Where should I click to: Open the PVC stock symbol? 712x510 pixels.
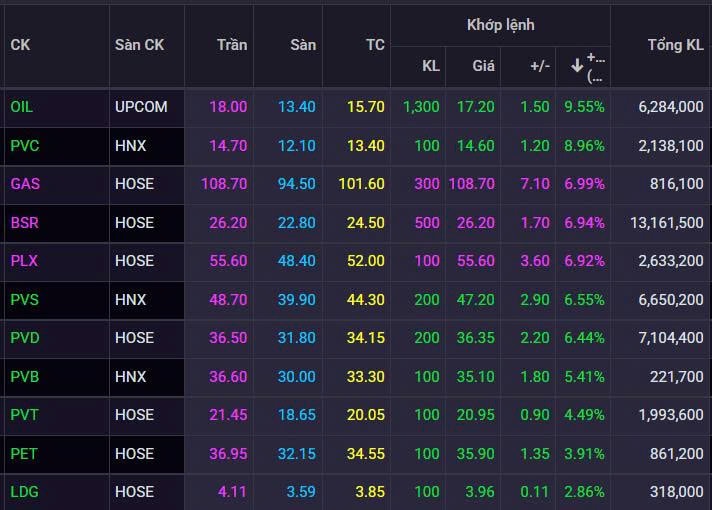pos(24,145)
